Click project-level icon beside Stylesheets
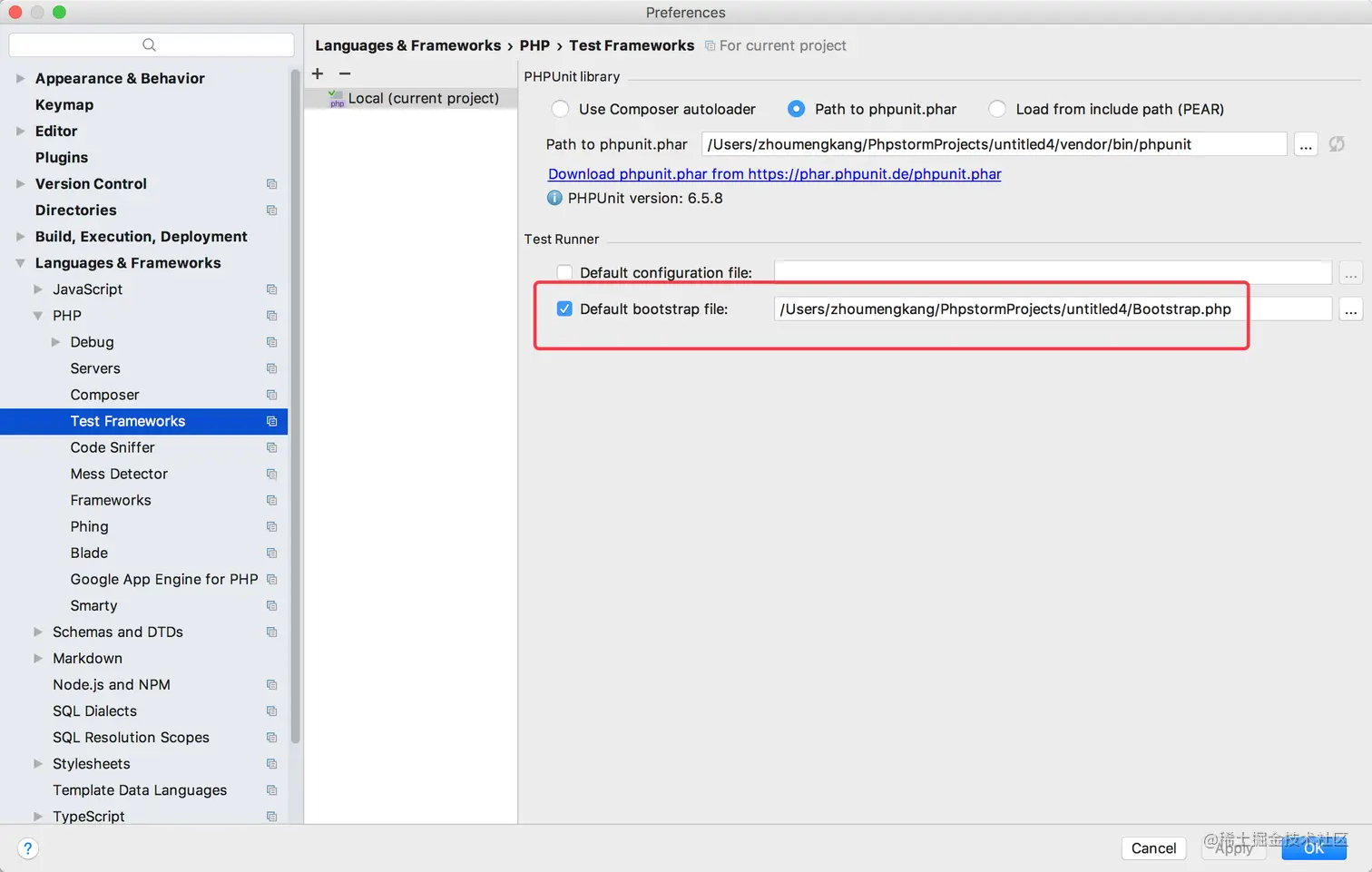This screenshot has height=872, width=1372. pos(271,764)
